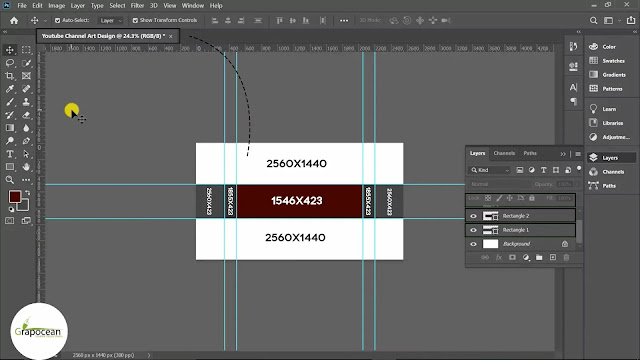This screenshot has height=360, width=640.
Task: Select the Crop tool
Action: pyautogui.click(x=10, y=76)
